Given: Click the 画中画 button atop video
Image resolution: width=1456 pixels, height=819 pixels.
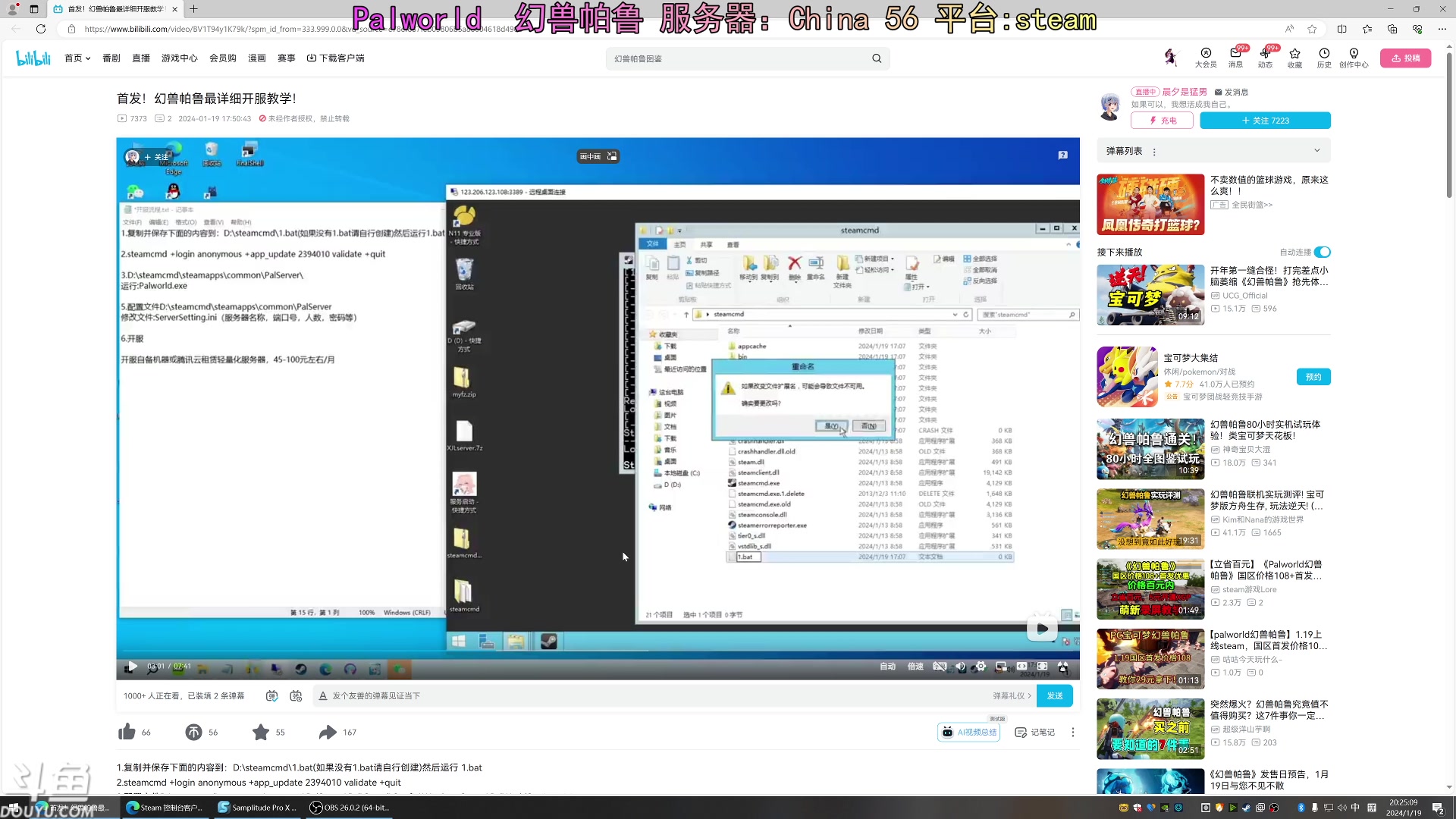Looking at the screenshot, I should [598, 156].
